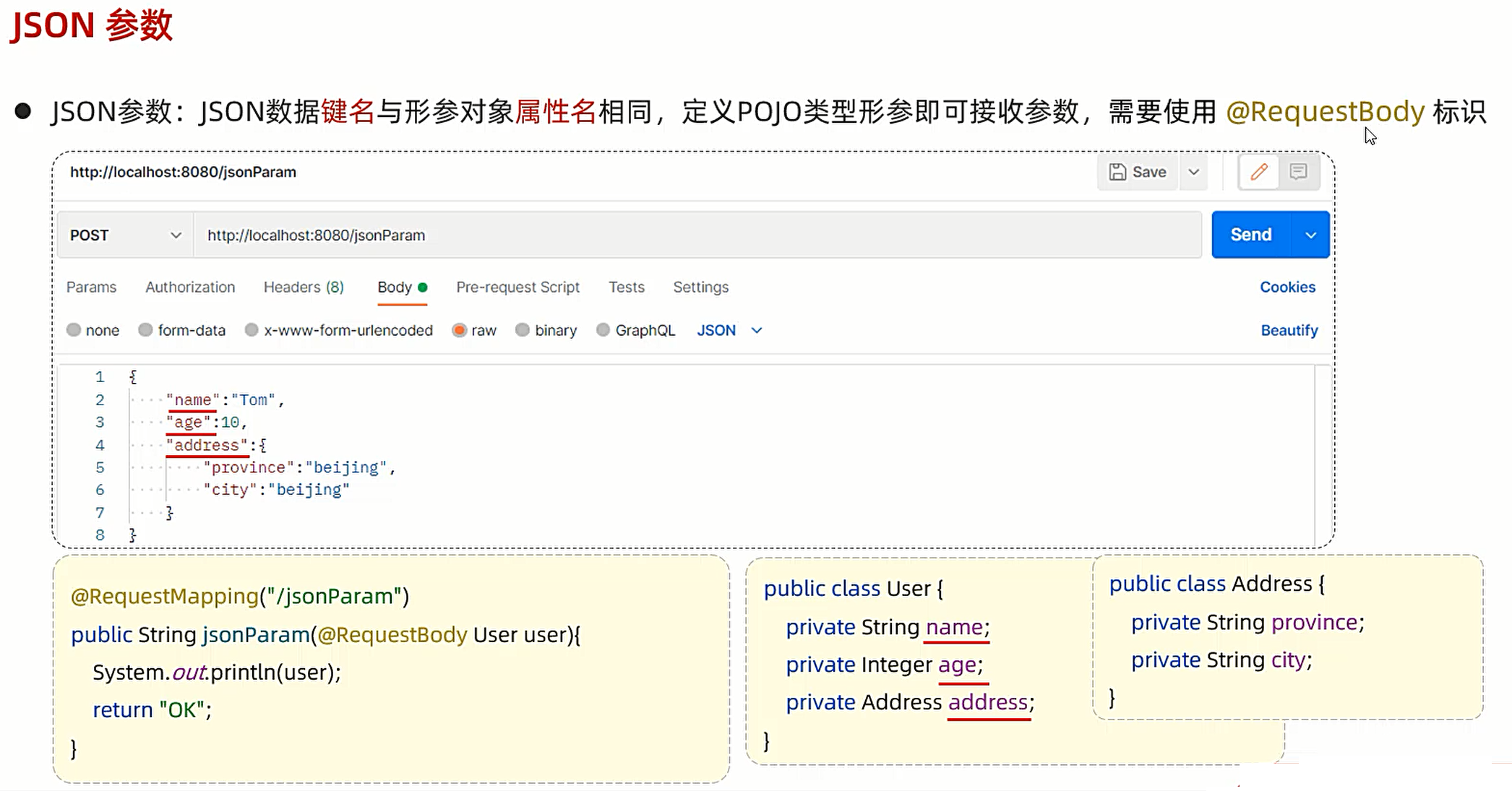
Task: Click the Edit (pencil) icon
Action: pyautogui.click(x=1258, y=171)
